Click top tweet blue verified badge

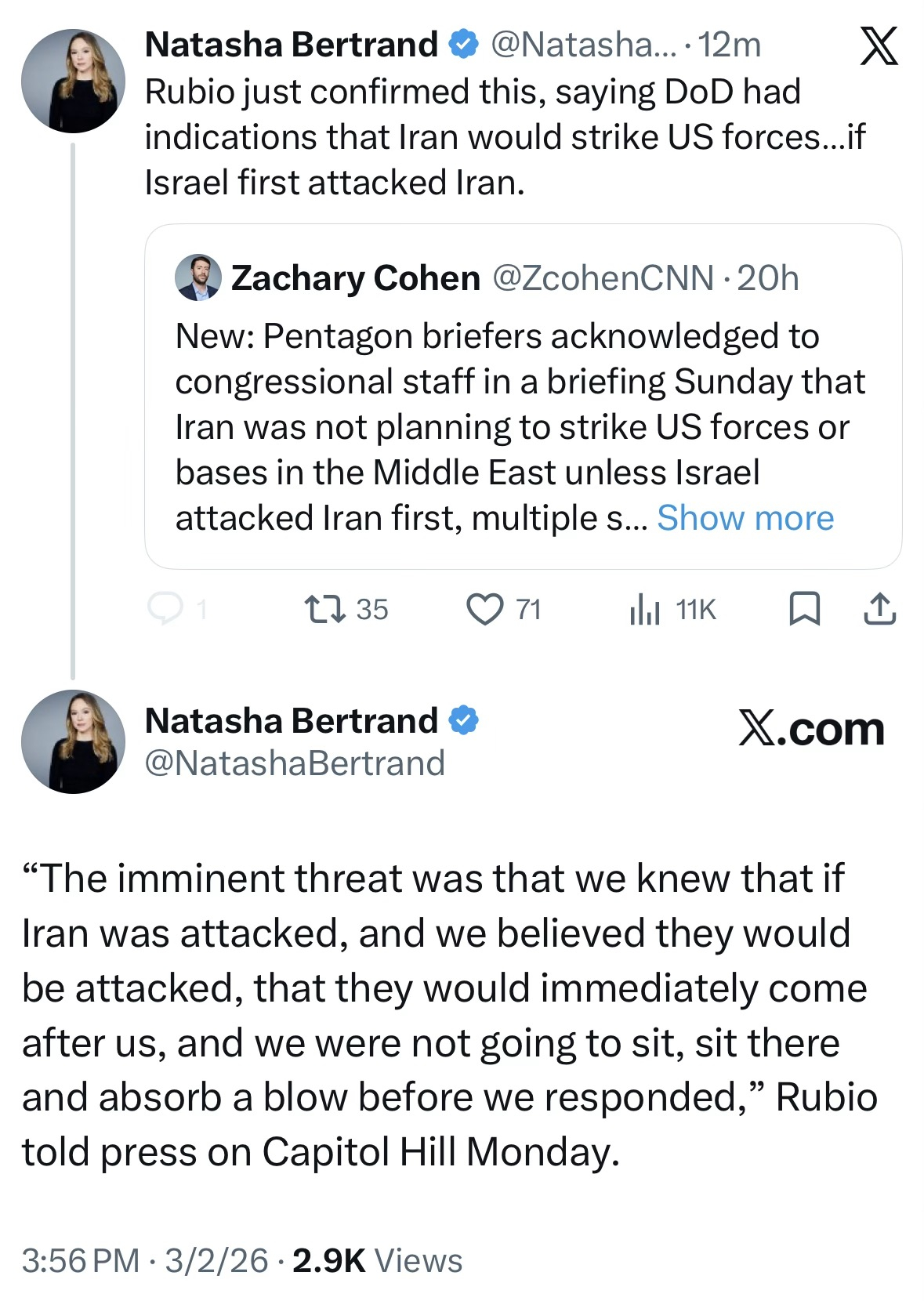463,45
